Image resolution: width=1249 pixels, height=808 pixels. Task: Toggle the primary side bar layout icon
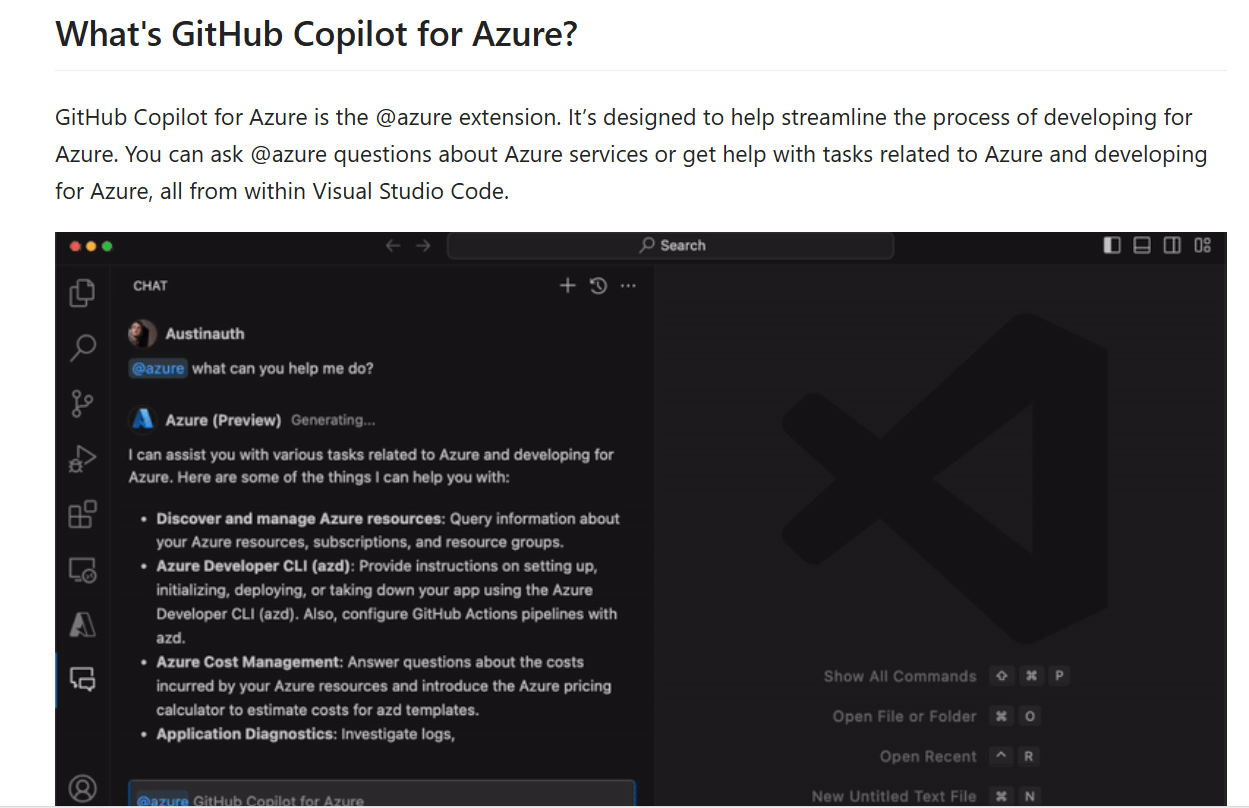click(x=1112, y=246)
